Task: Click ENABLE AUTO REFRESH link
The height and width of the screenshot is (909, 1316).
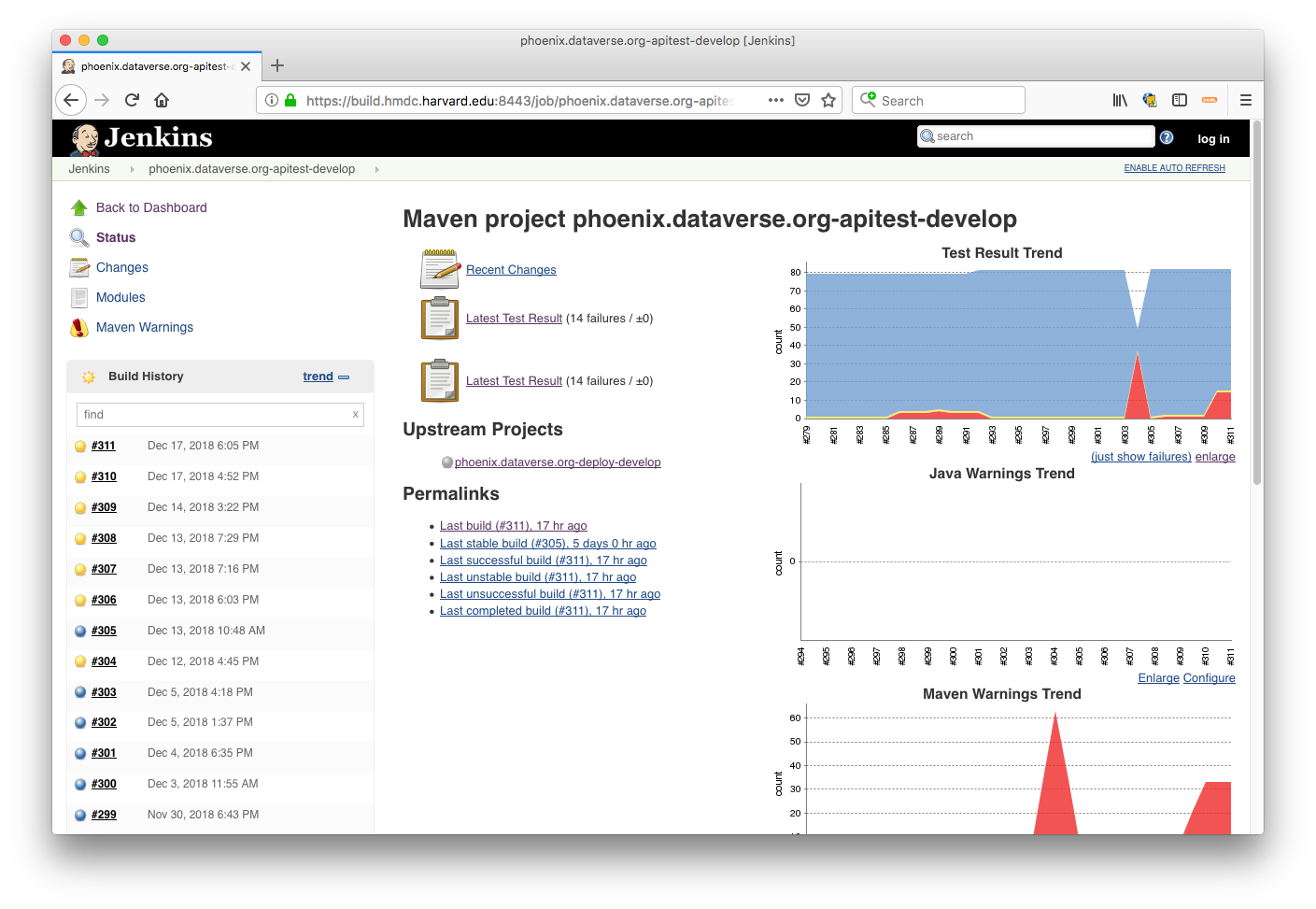Action: tap(1174, 168)
